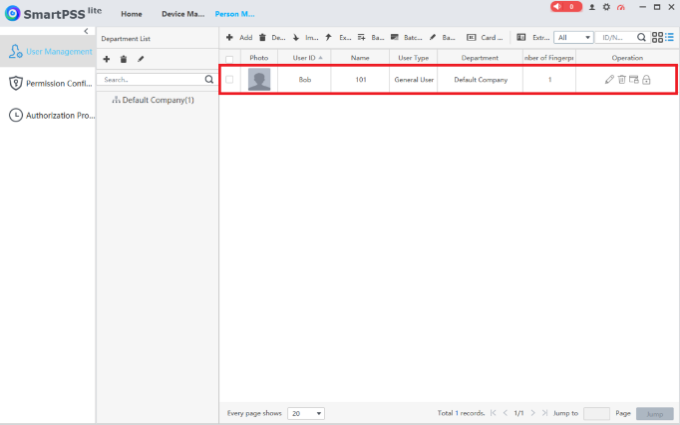680x425 pixels.
Task: Switch to the Person Management tab
Action: [235, 14]
